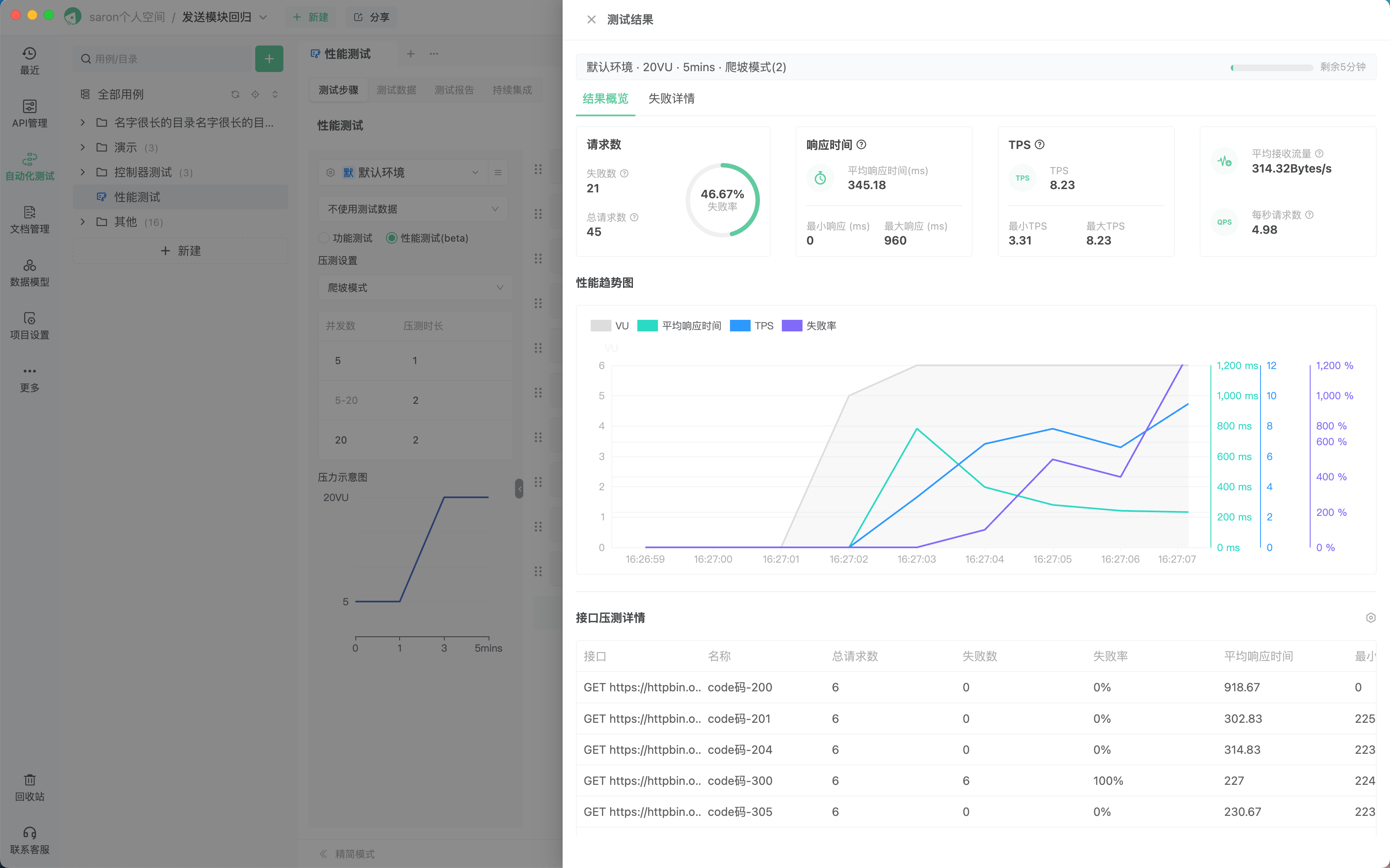
Task: Click the more-options dots next to tab plus
Action: point(434,53)
